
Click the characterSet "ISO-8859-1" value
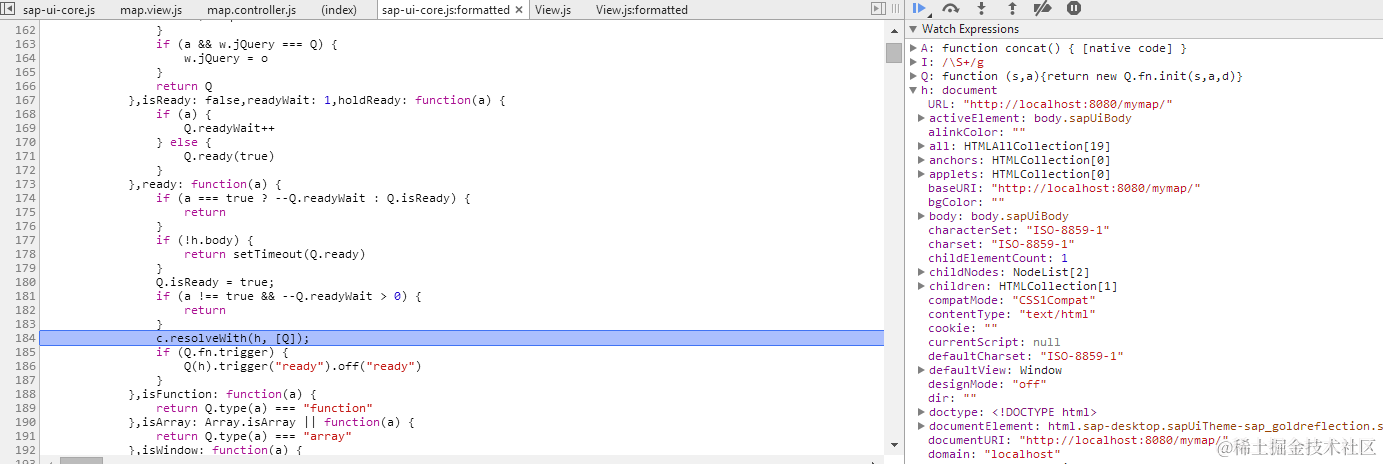[x=1068, y=230]
